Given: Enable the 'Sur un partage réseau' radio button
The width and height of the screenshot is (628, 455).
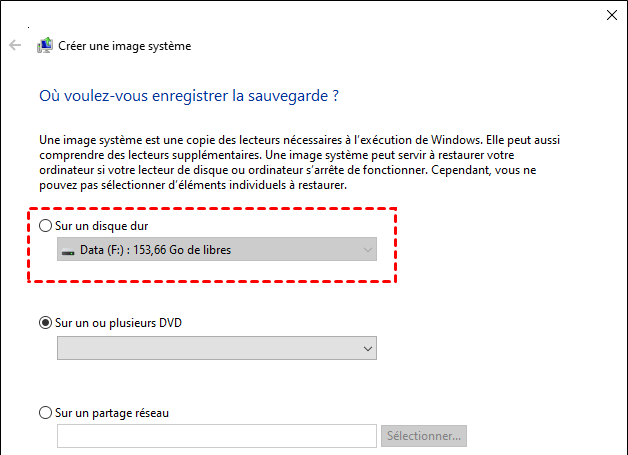Looking at the screenshot, I should pos(45,412).
